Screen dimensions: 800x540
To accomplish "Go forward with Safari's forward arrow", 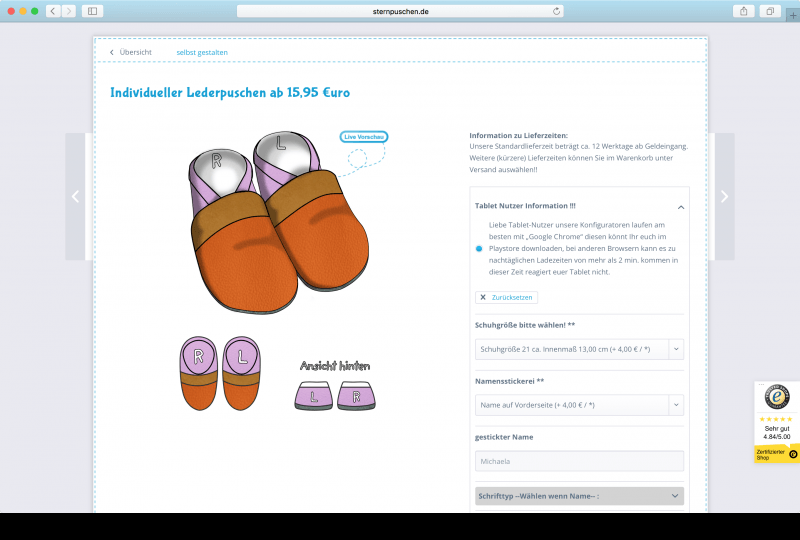I will click(69, 11).
